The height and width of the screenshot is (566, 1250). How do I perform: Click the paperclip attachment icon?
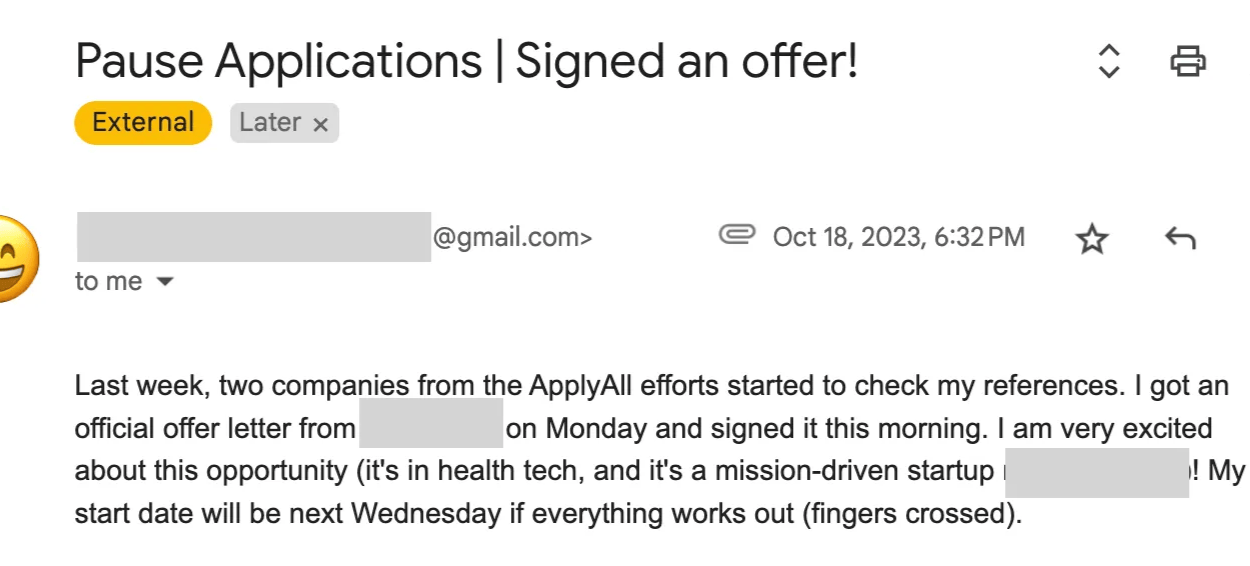pyautogui.click(x=737, y=236)
